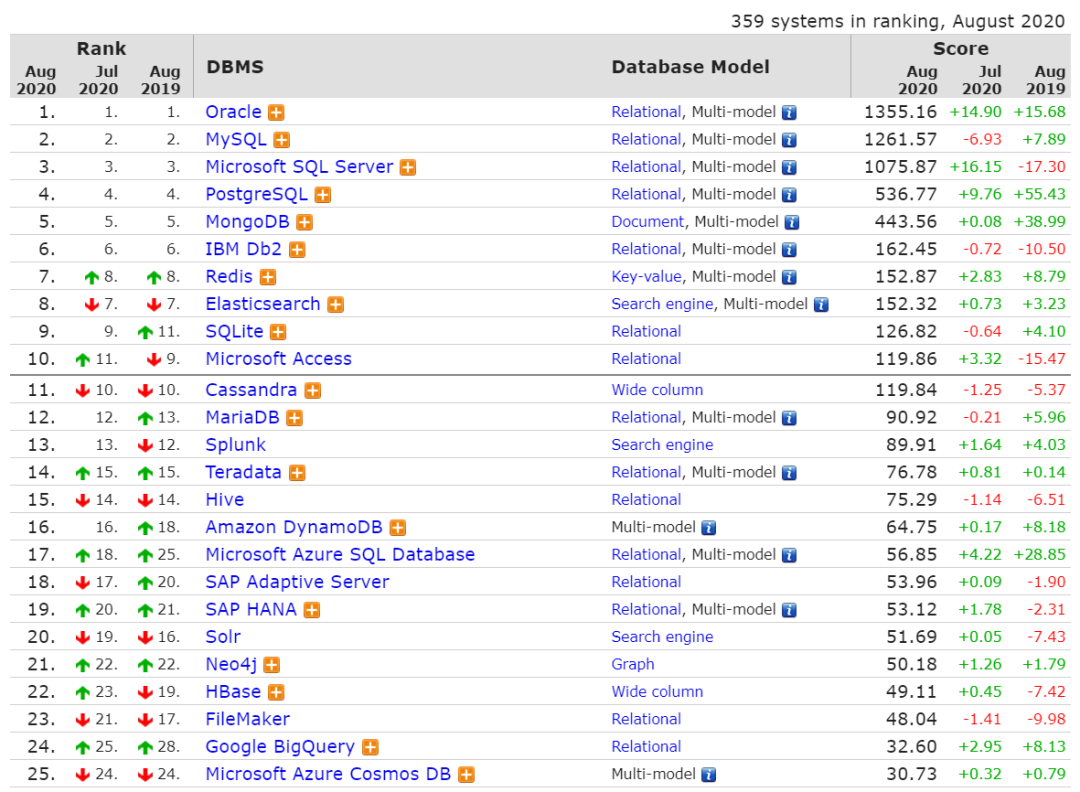Open the Hive link
Screen dimensions: 1080x792
tap(225, 499)
